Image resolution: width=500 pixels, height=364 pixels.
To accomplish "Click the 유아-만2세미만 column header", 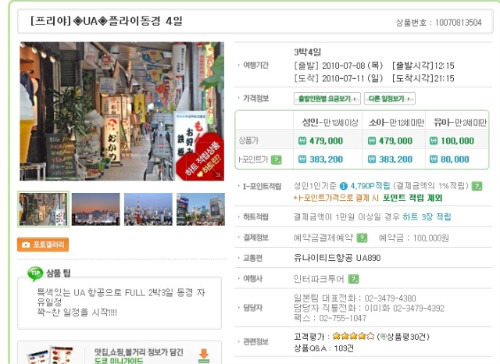I will [x=460, y=123].
